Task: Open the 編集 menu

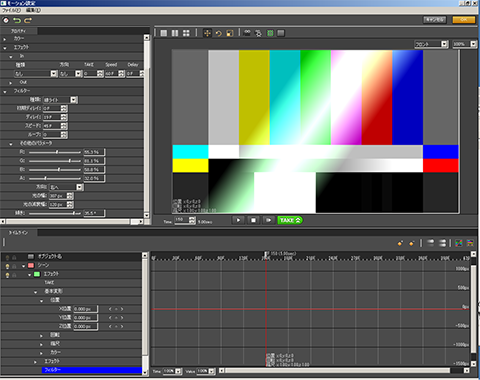Action: pyautogui.click(x=33, y=10)
